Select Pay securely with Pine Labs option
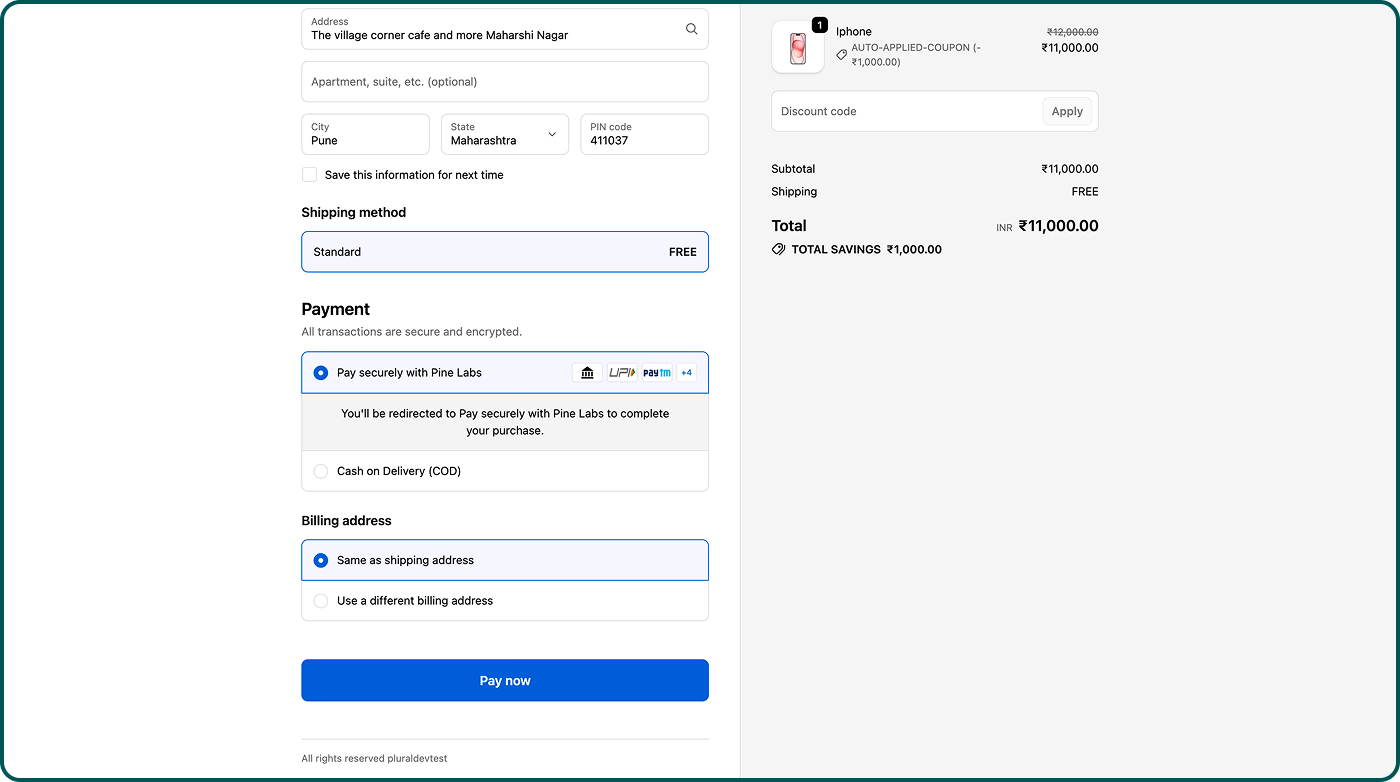Image resolution: width=1400 pixels, height=782 pixels. (505, 372)
